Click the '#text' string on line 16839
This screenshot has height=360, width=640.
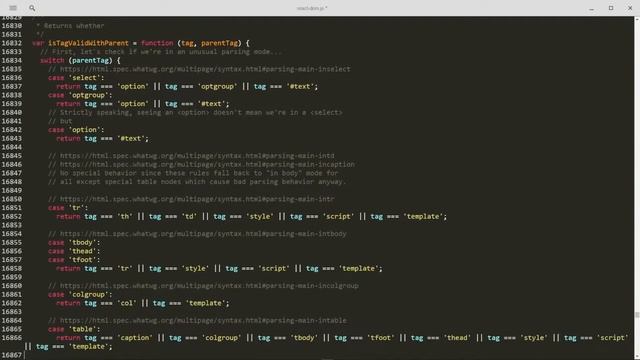[211, 104]
